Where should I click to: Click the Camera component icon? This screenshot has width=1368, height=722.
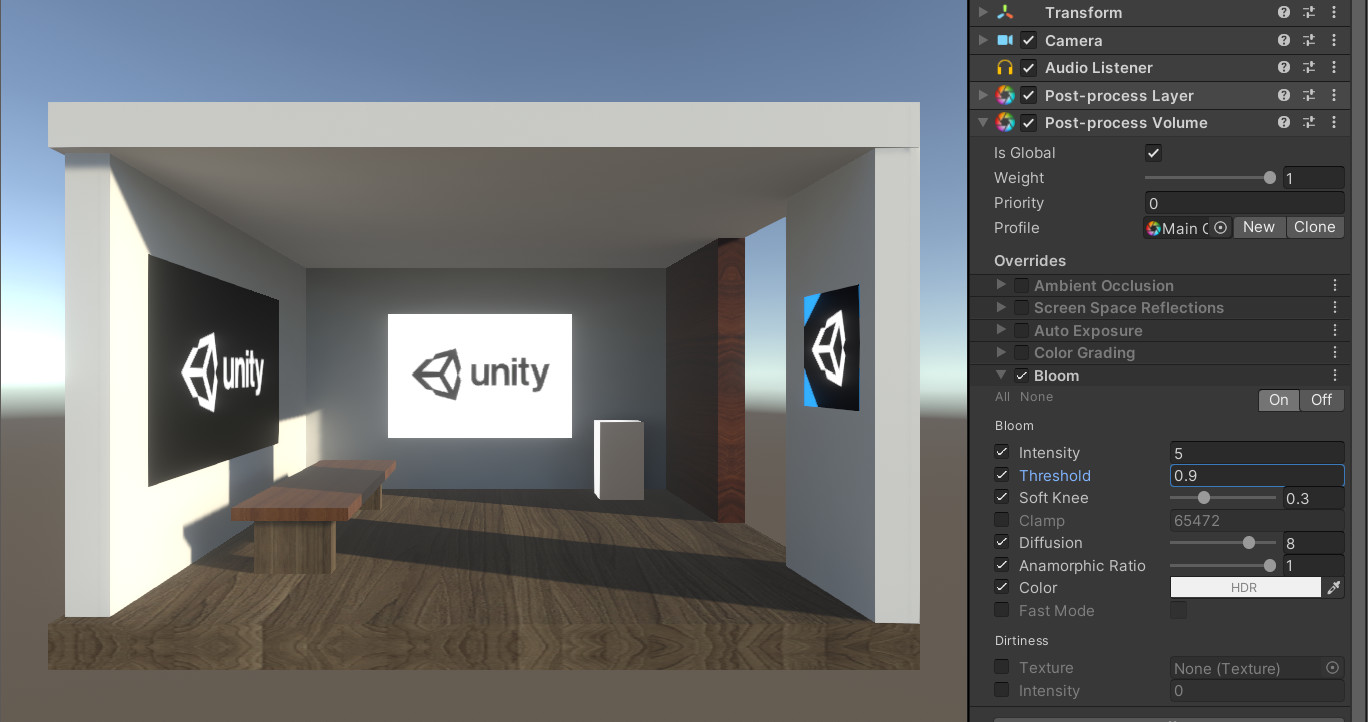[x=1005, y=40]
